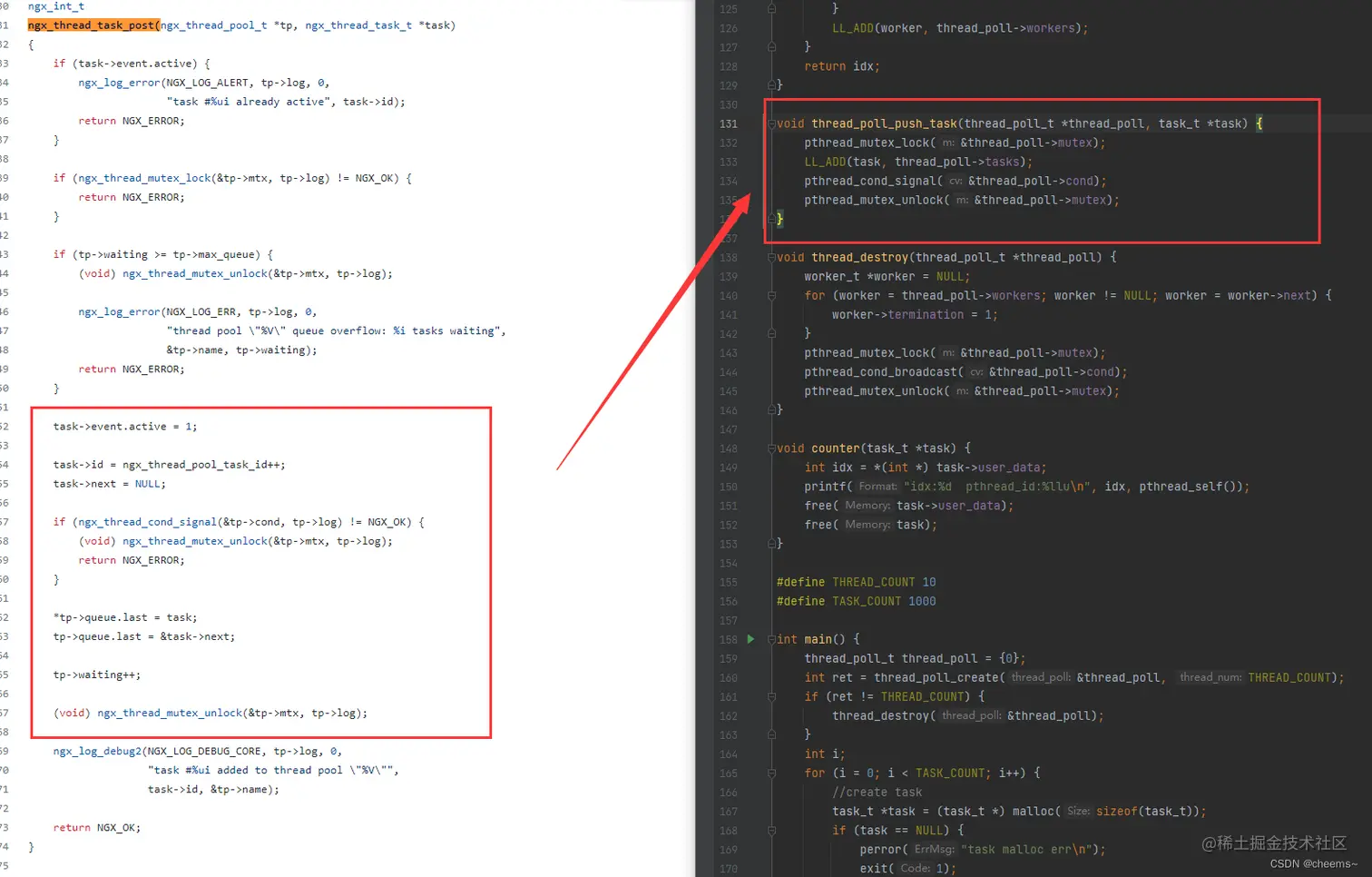Click line number 148 in the gutter

728,448
